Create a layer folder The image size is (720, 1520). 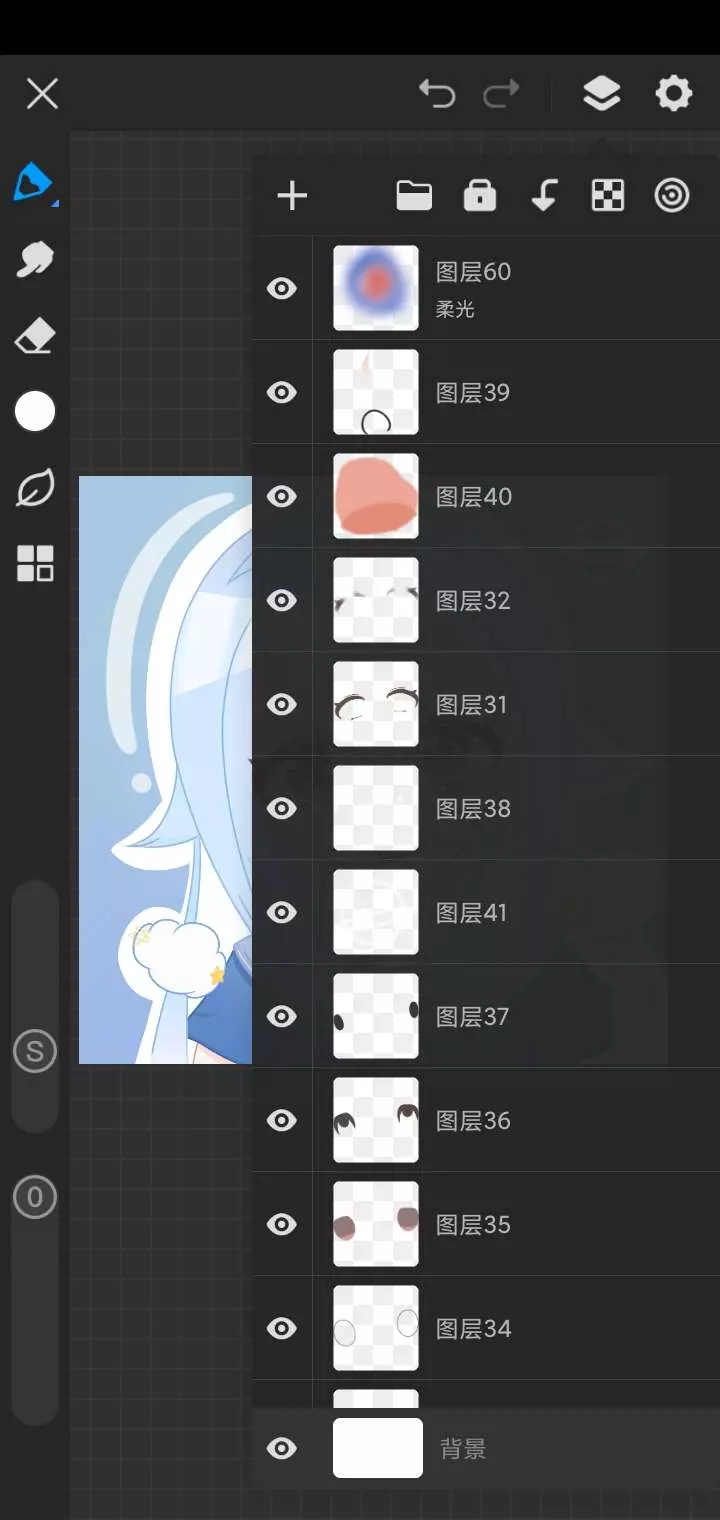pyautogui.click(x=414, y=196)
